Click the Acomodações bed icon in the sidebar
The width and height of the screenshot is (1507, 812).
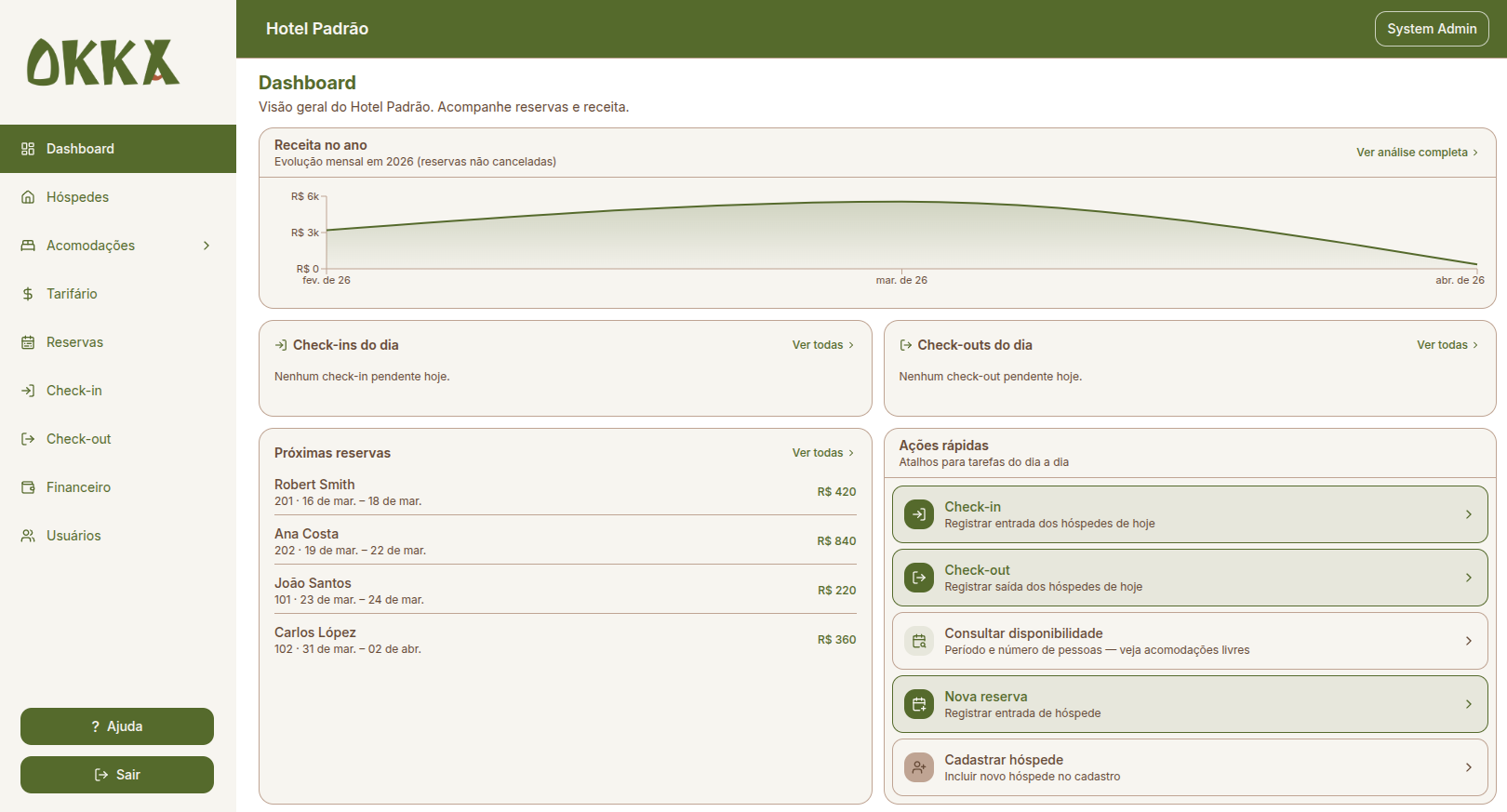tap(28, 246)
